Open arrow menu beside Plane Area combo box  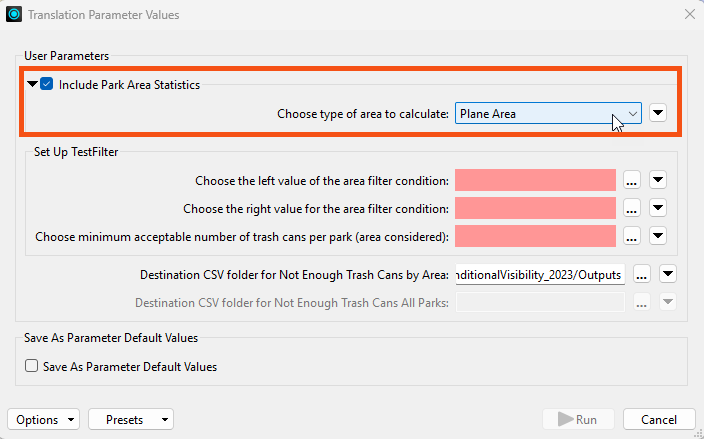[x=658, y=113]
